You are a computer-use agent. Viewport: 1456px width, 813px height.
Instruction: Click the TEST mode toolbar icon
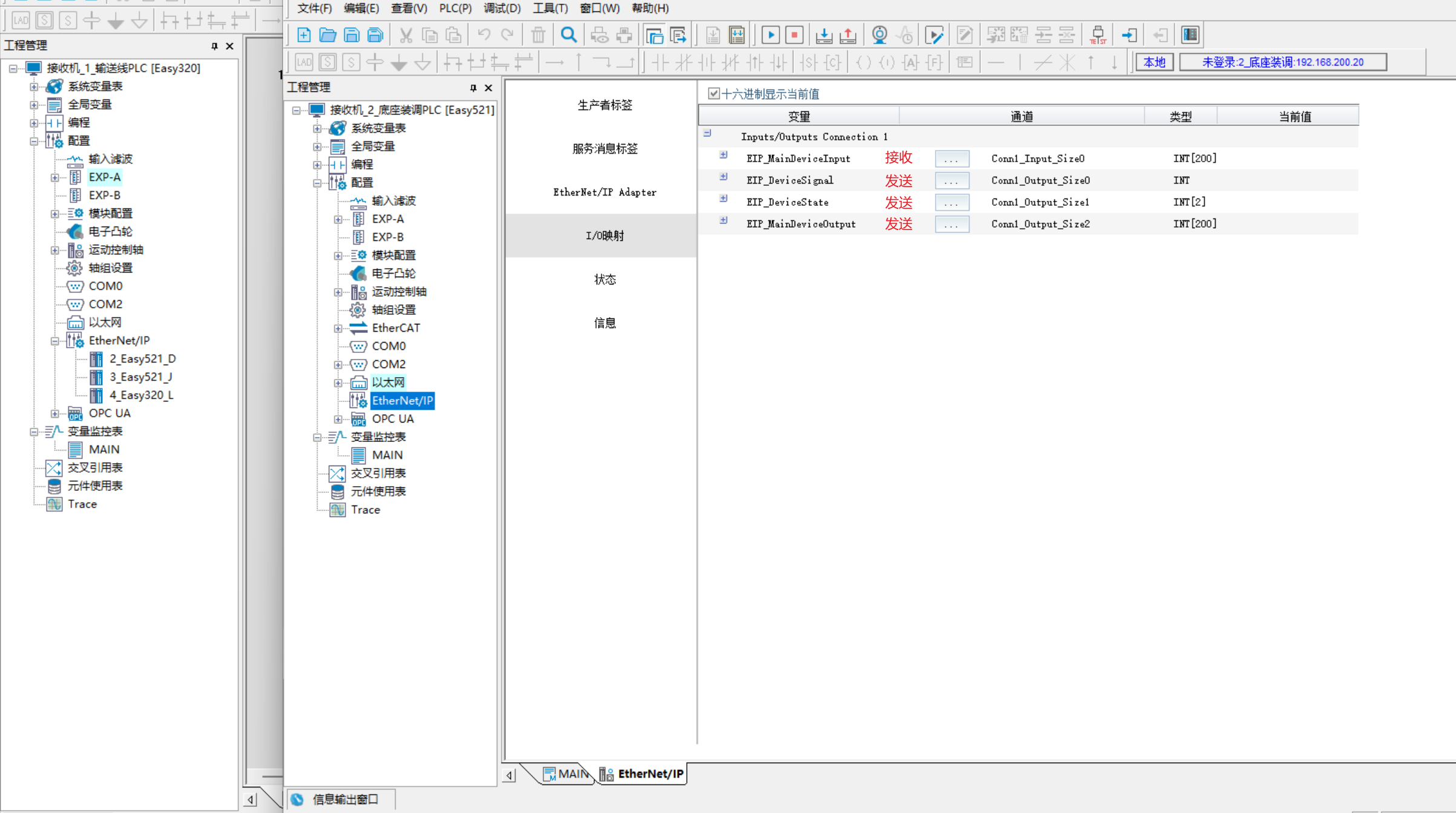(1097, 35)
